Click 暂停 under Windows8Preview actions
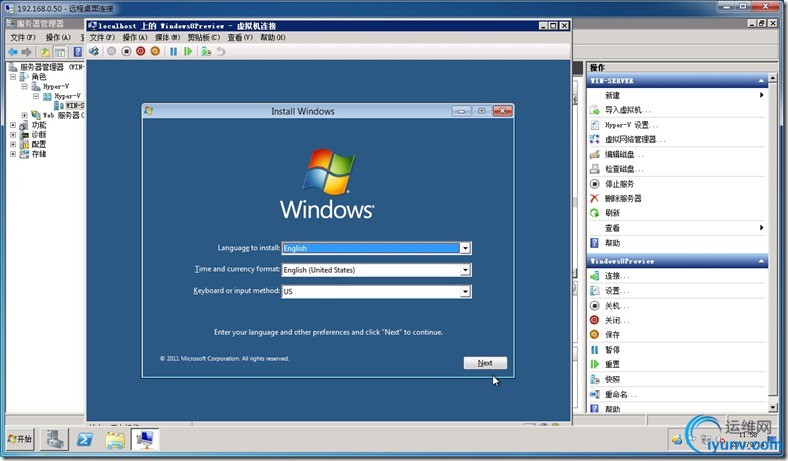Screen dimensions: 788x461 (x=612, y=350)
